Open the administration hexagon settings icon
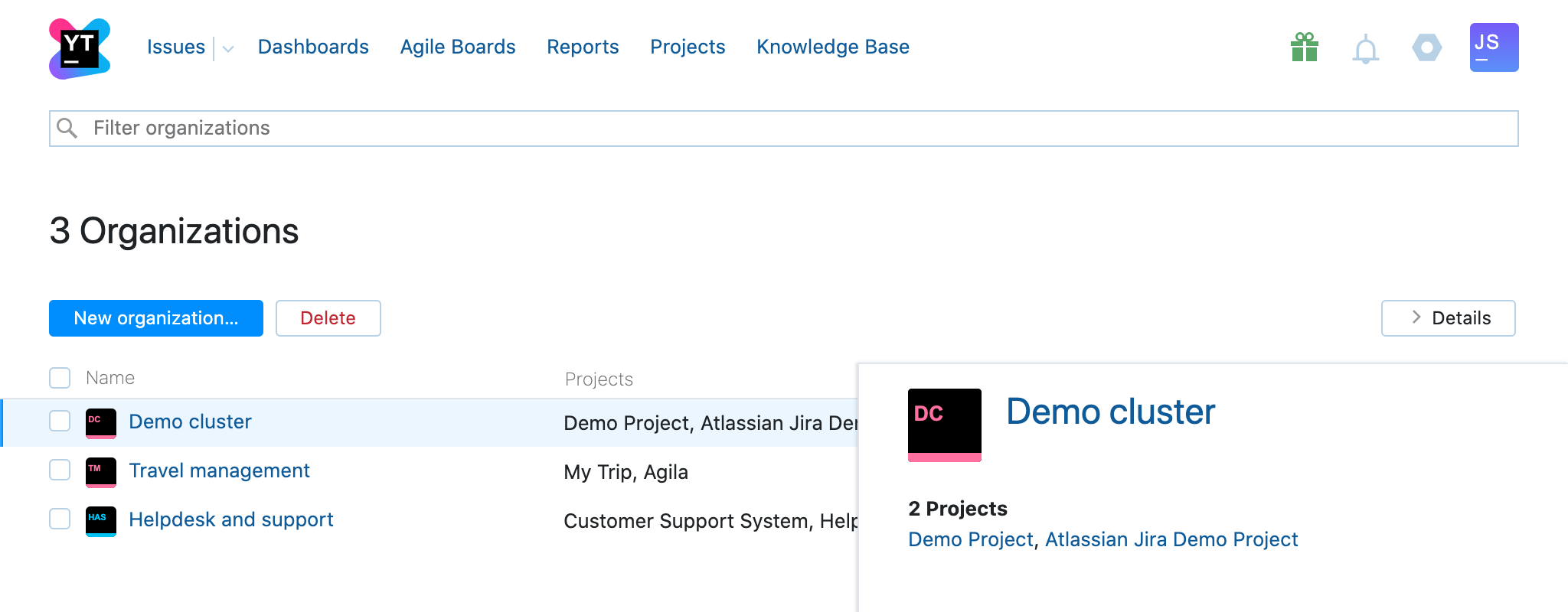This screenshot has height=612, width=1568. [1426, 47]
